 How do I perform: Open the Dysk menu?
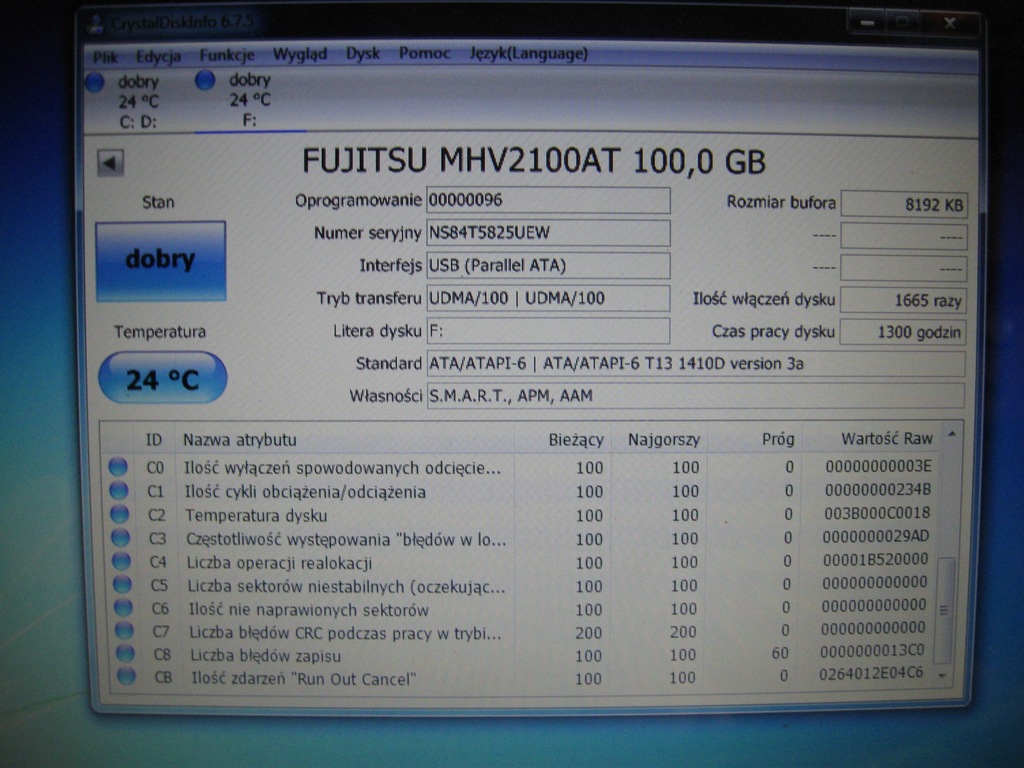(362, 54)
